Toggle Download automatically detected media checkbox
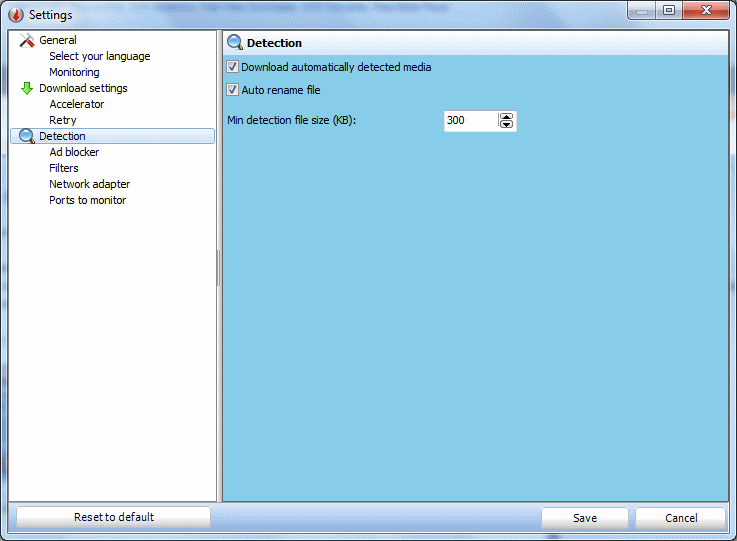The image size is (737, 541). [x=232, y=67]
